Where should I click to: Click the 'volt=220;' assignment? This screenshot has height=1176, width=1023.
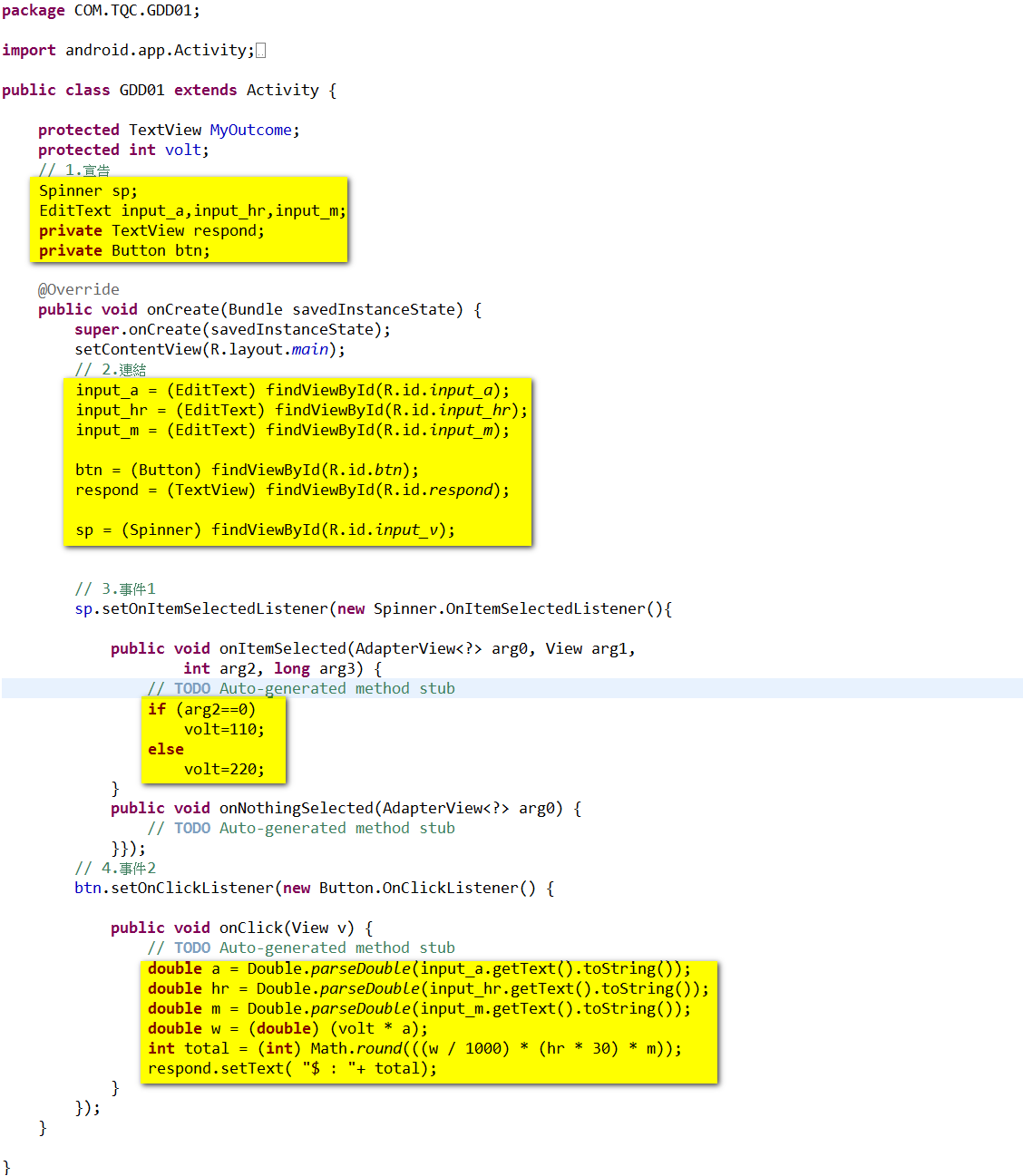224,770
